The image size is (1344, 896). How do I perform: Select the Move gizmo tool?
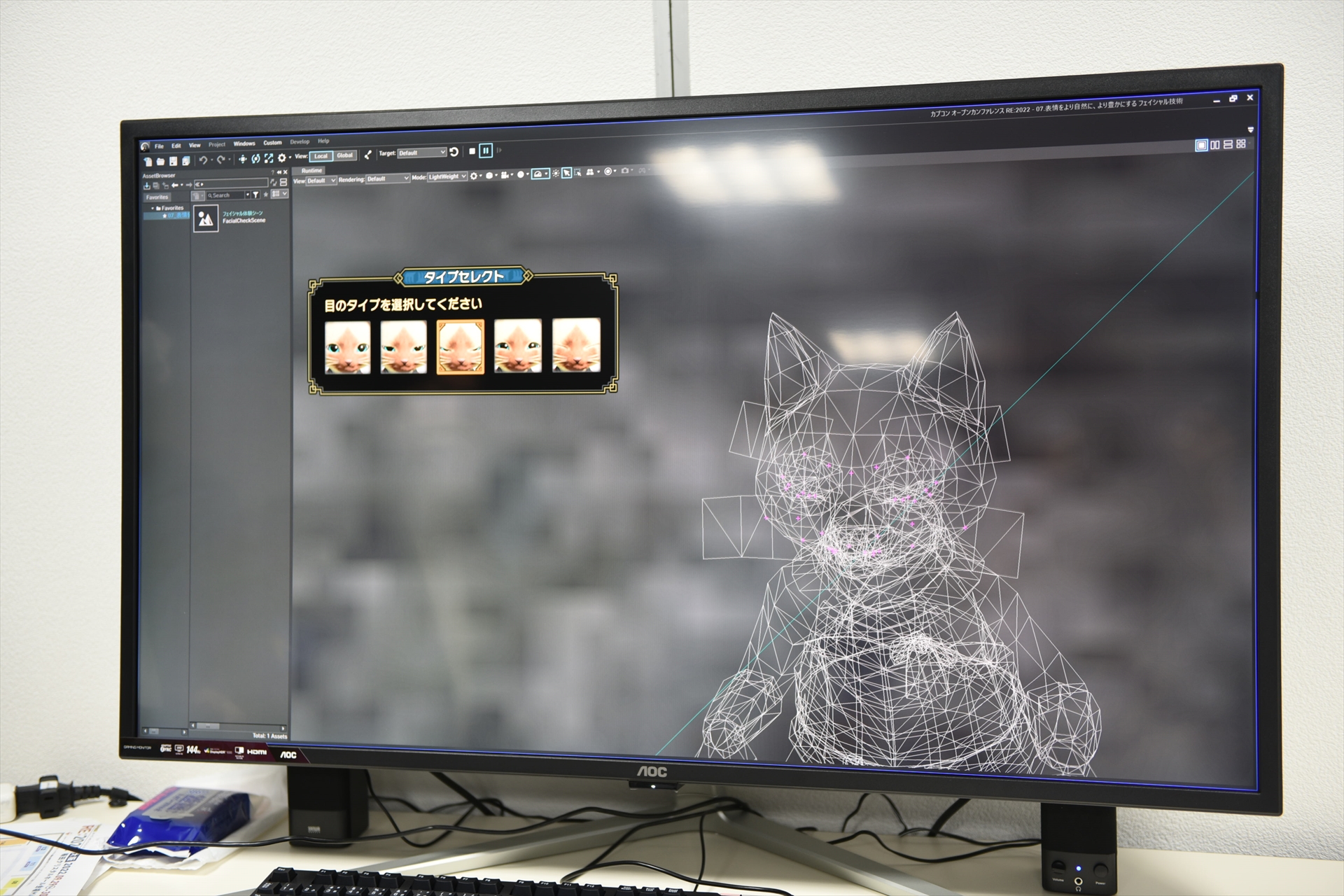pos(242,159)
